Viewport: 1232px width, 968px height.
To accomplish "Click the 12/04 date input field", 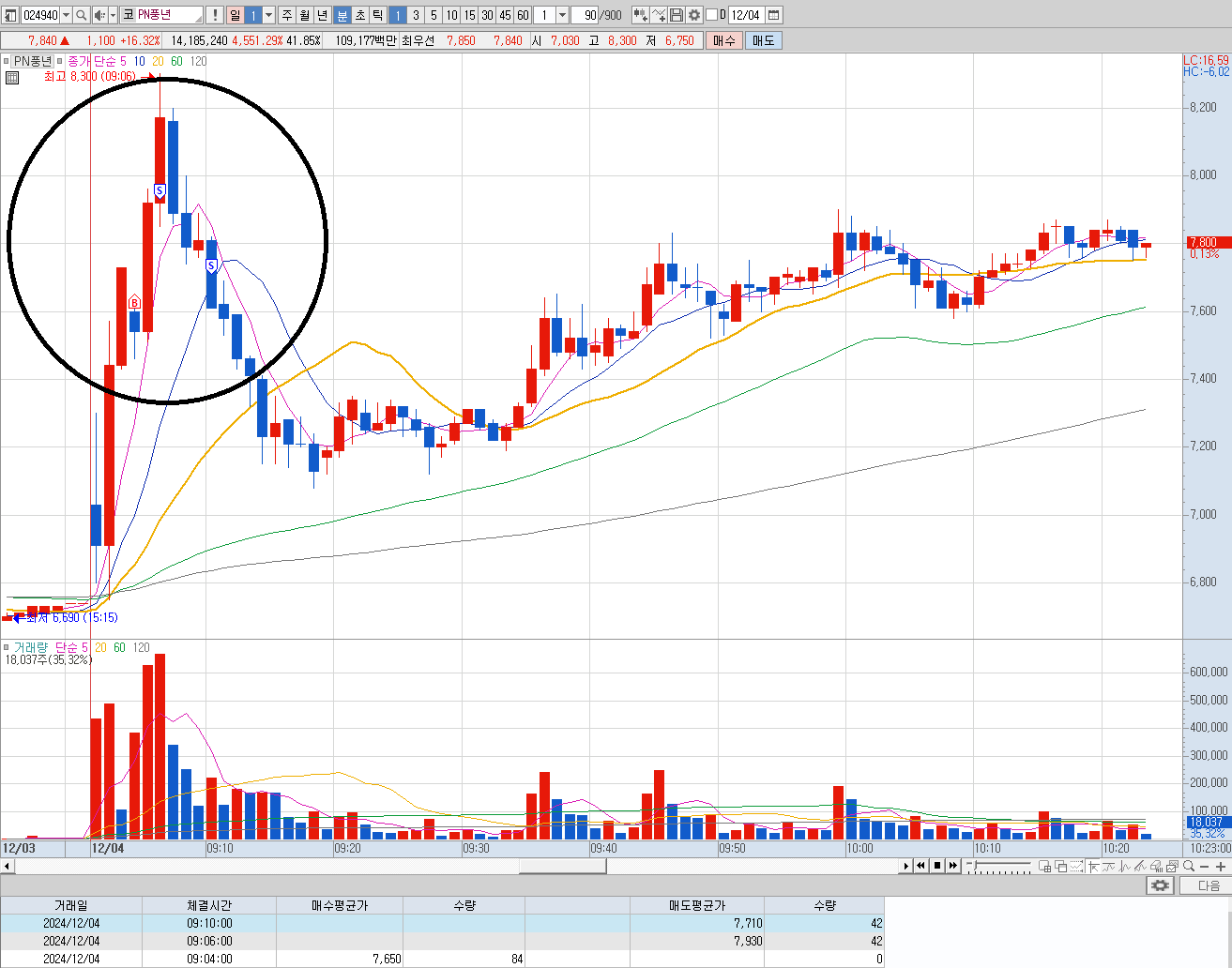I will [x=745, y=15].
